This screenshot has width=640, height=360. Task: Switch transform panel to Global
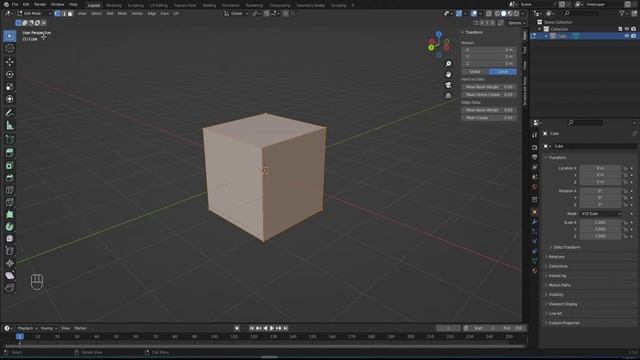point(475,71)
